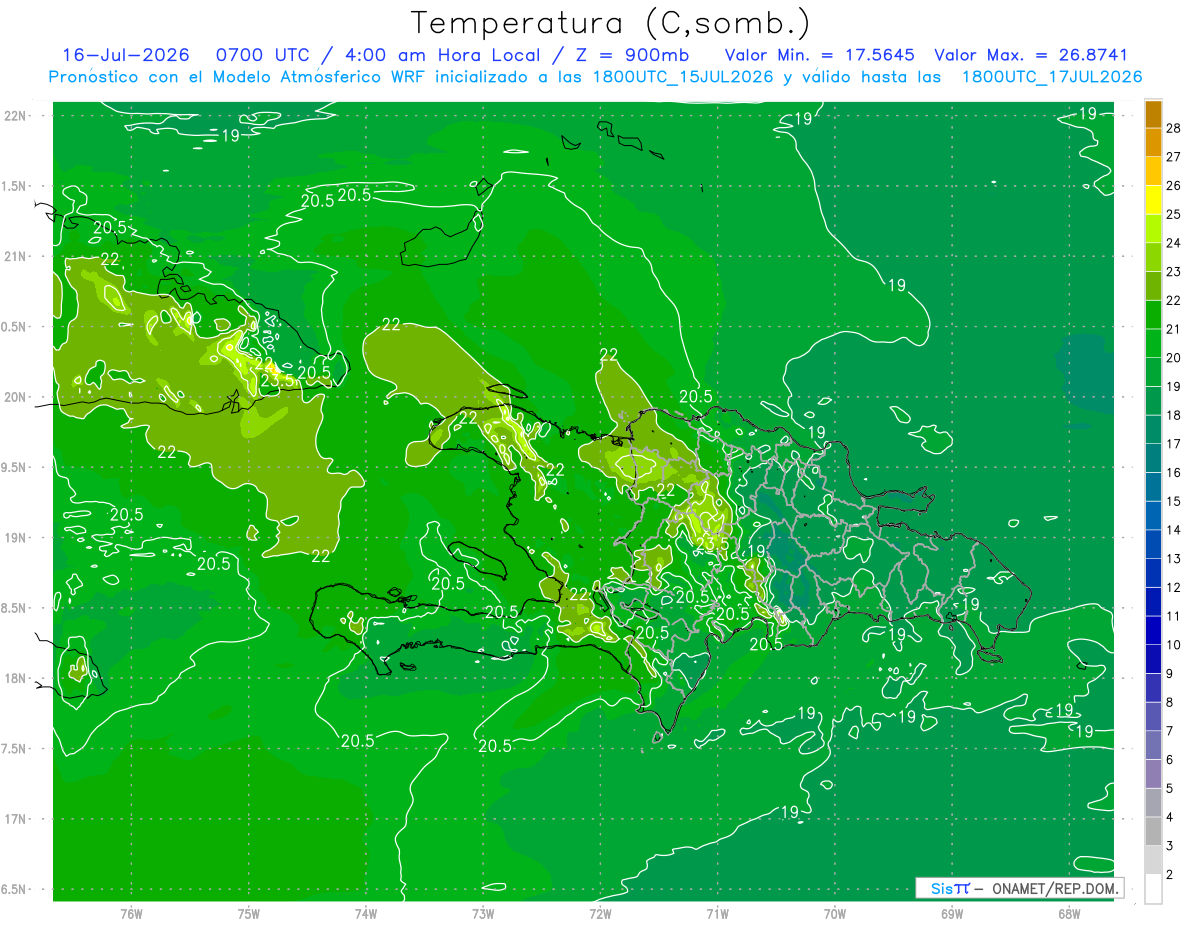Click the "21N" latitude axis label

click(x=16, y=256)
